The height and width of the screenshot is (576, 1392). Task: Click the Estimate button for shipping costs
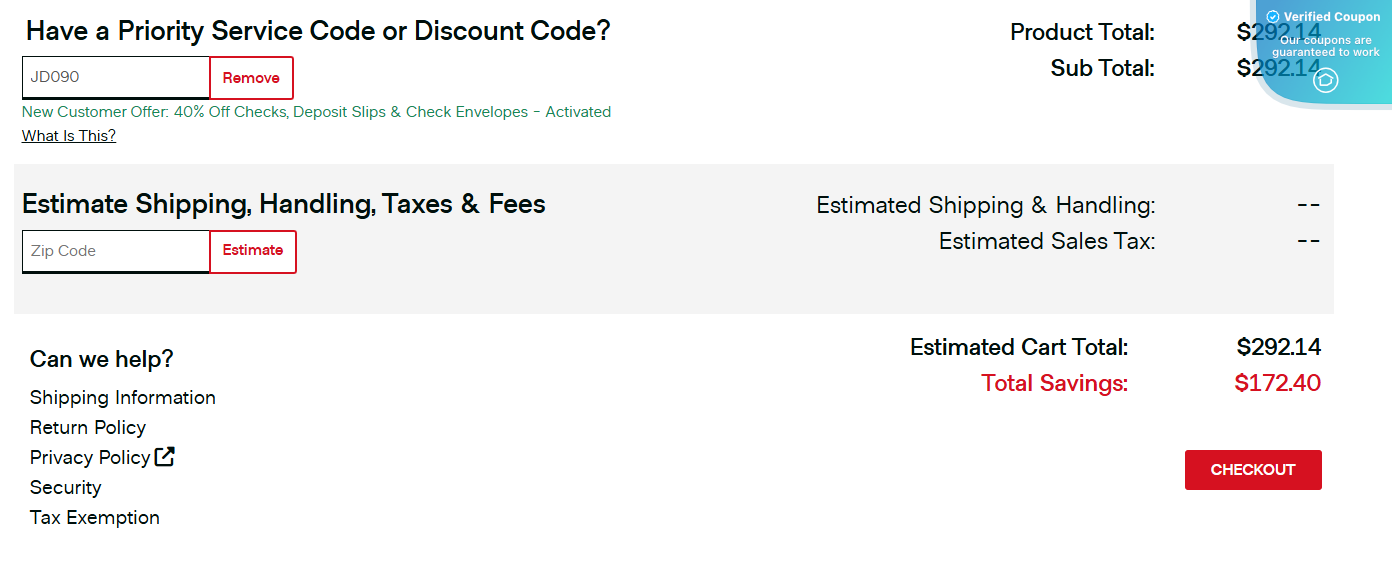(x=252, y=251)
